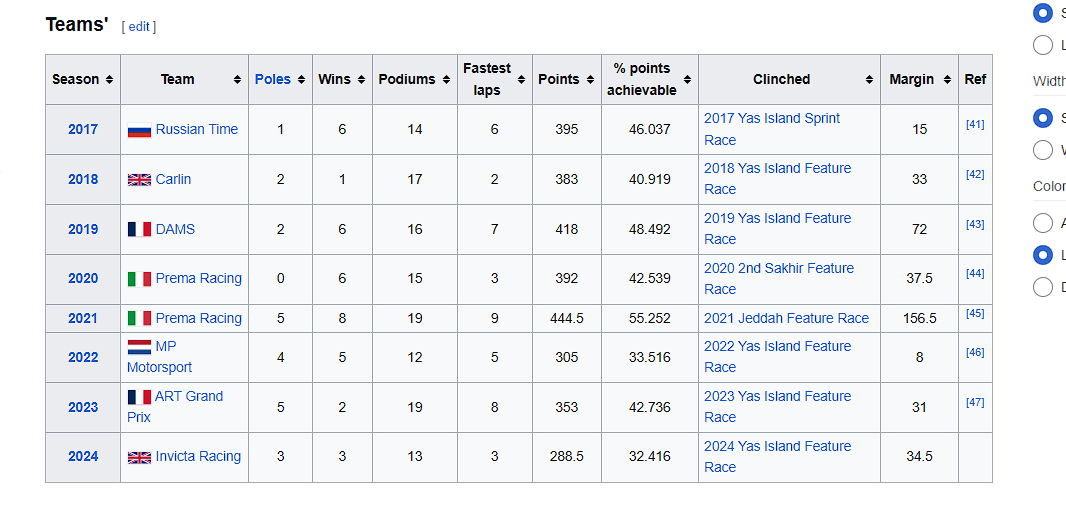Image resolution: width=1066 pixels, height=505 pixels.
Task: Open the 2019 season link
Action: (83, 229)
